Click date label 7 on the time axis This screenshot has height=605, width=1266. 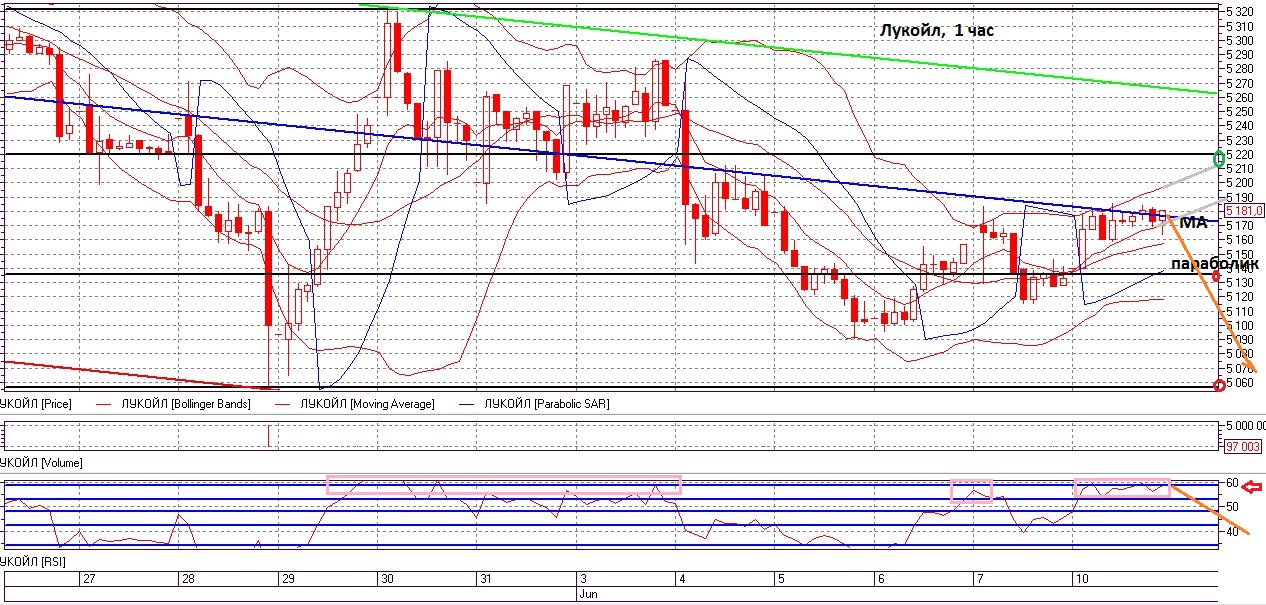click(x=979, y=579)
